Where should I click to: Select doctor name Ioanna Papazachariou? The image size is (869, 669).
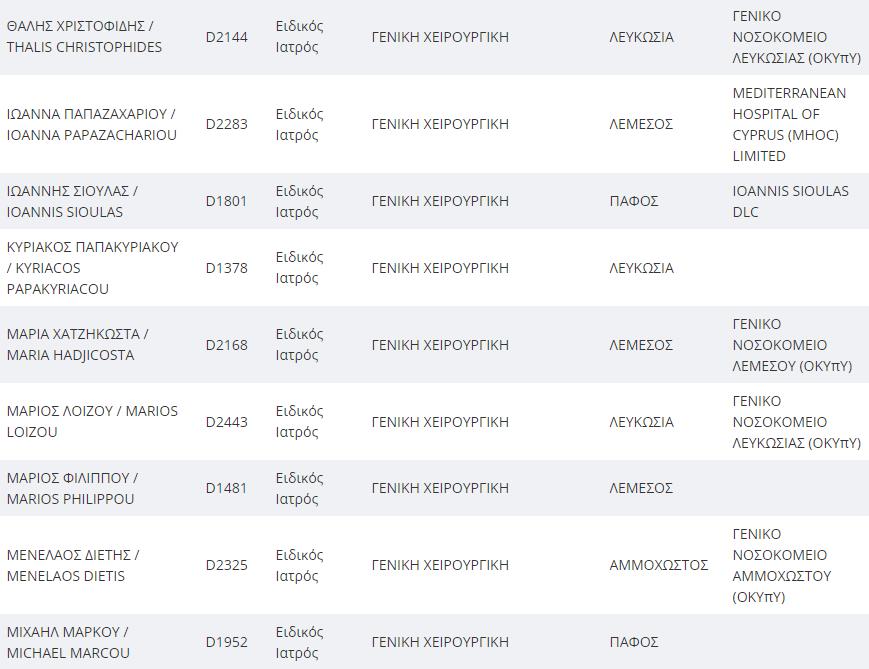tap(91, 124)
